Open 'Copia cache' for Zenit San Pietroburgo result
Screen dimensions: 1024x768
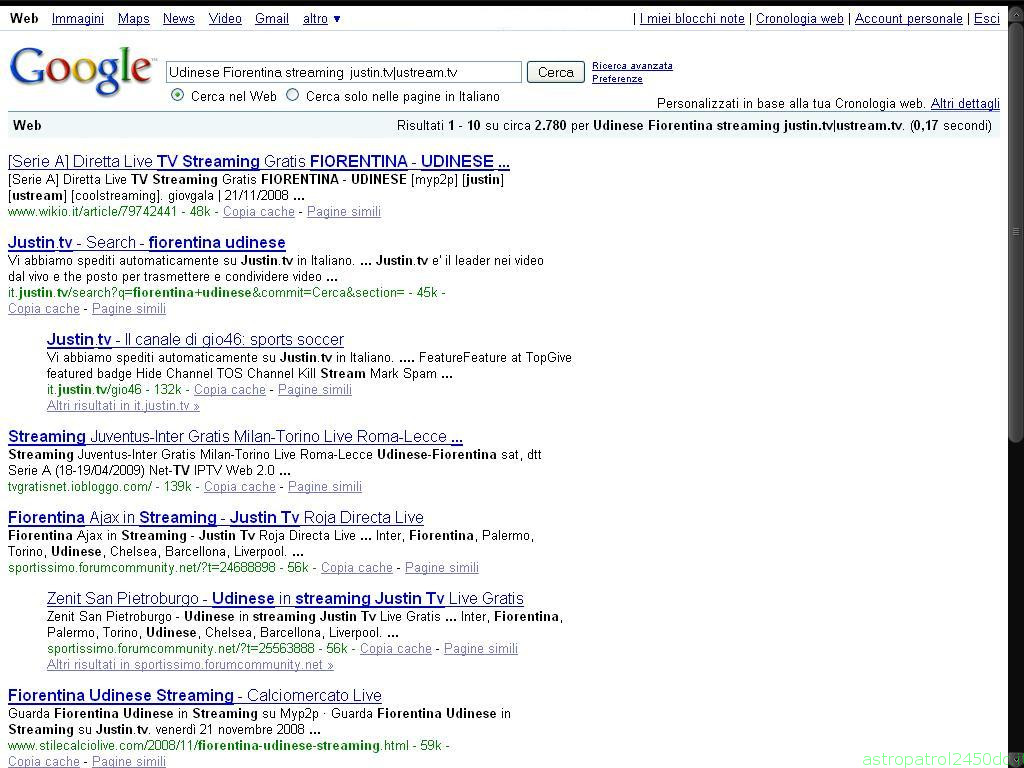pos(396,648)
